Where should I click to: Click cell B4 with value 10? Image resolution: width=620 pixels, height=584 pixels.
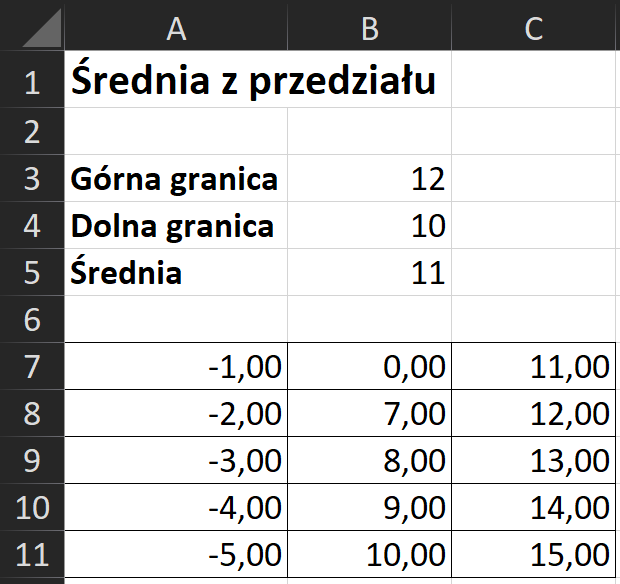tap(370, 226)
